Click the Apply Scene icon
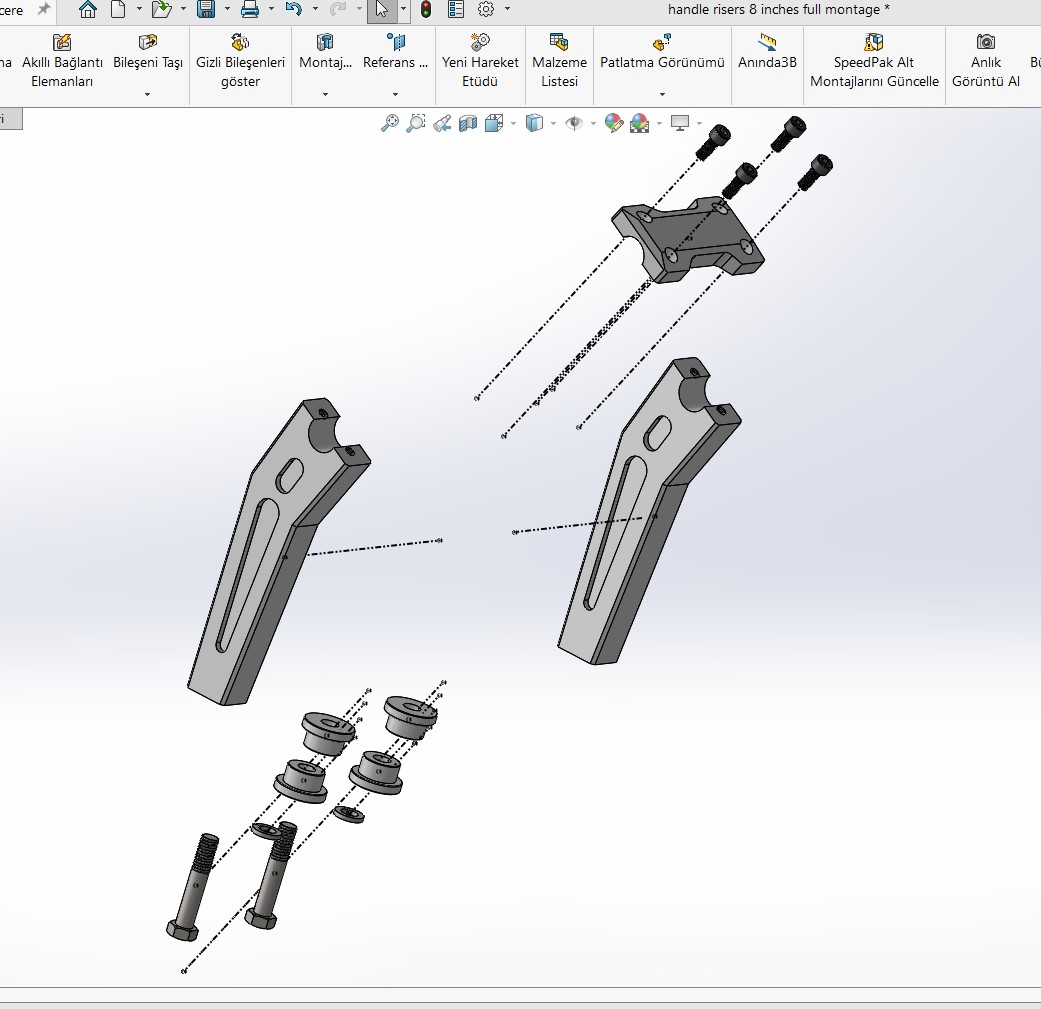The width and height of the screenshot is (1041, 1009). pos(639,123)
